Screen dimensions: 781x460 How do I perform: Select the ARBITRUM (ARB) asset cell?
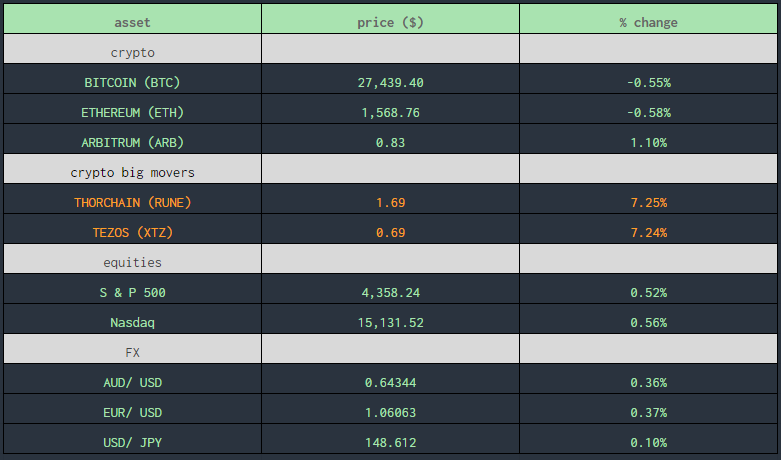click(132, 139)
